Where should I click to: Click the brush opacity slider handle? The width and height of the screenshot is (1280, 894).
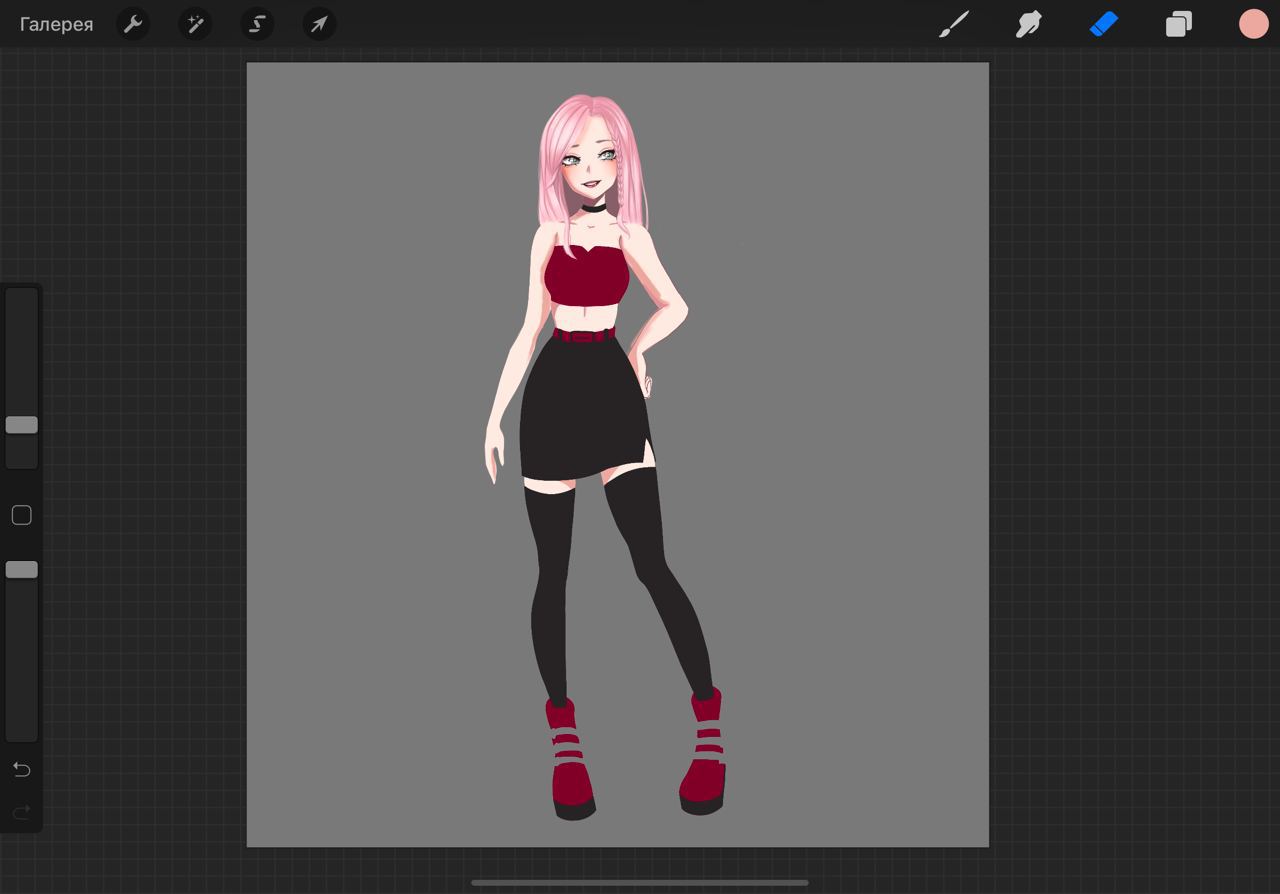(x=21, y=569)
